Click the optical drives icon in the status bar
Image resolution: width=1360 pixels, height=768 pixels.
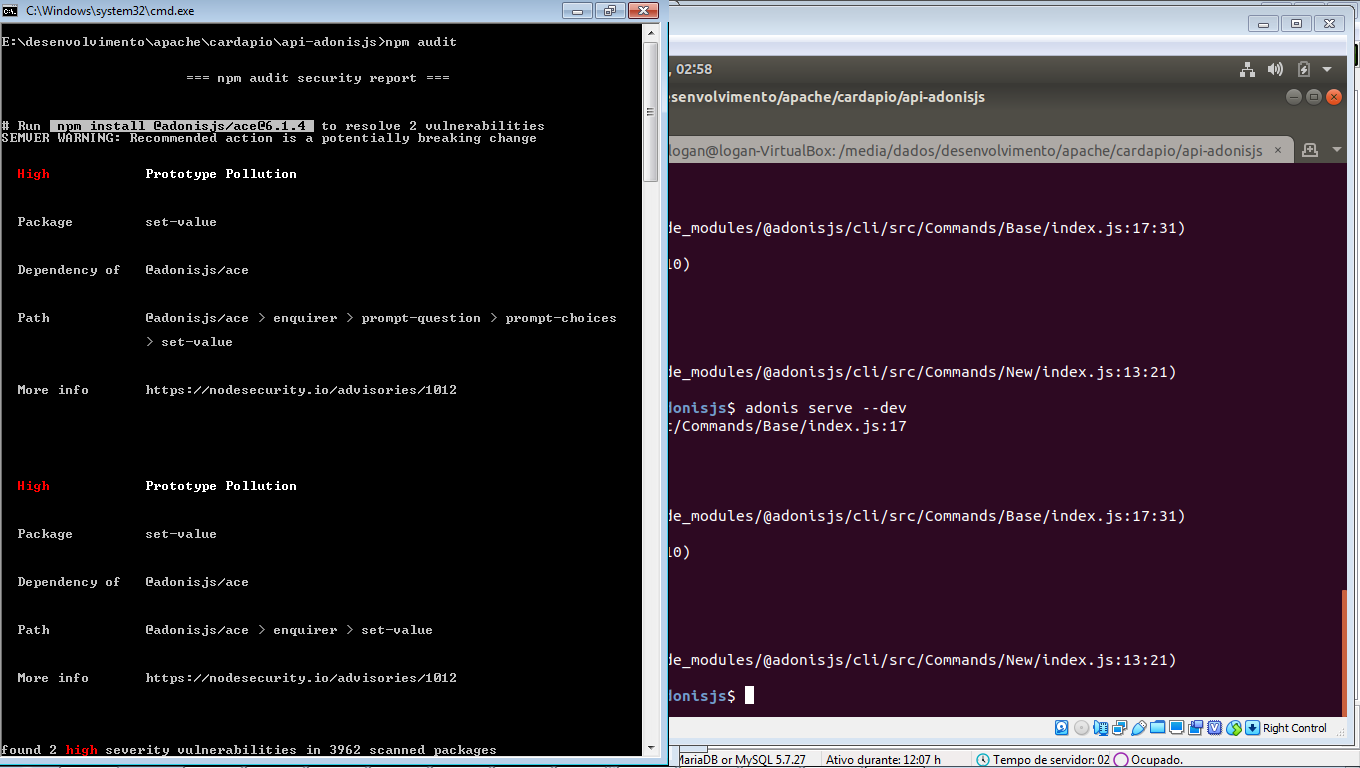coord(1081,727)
